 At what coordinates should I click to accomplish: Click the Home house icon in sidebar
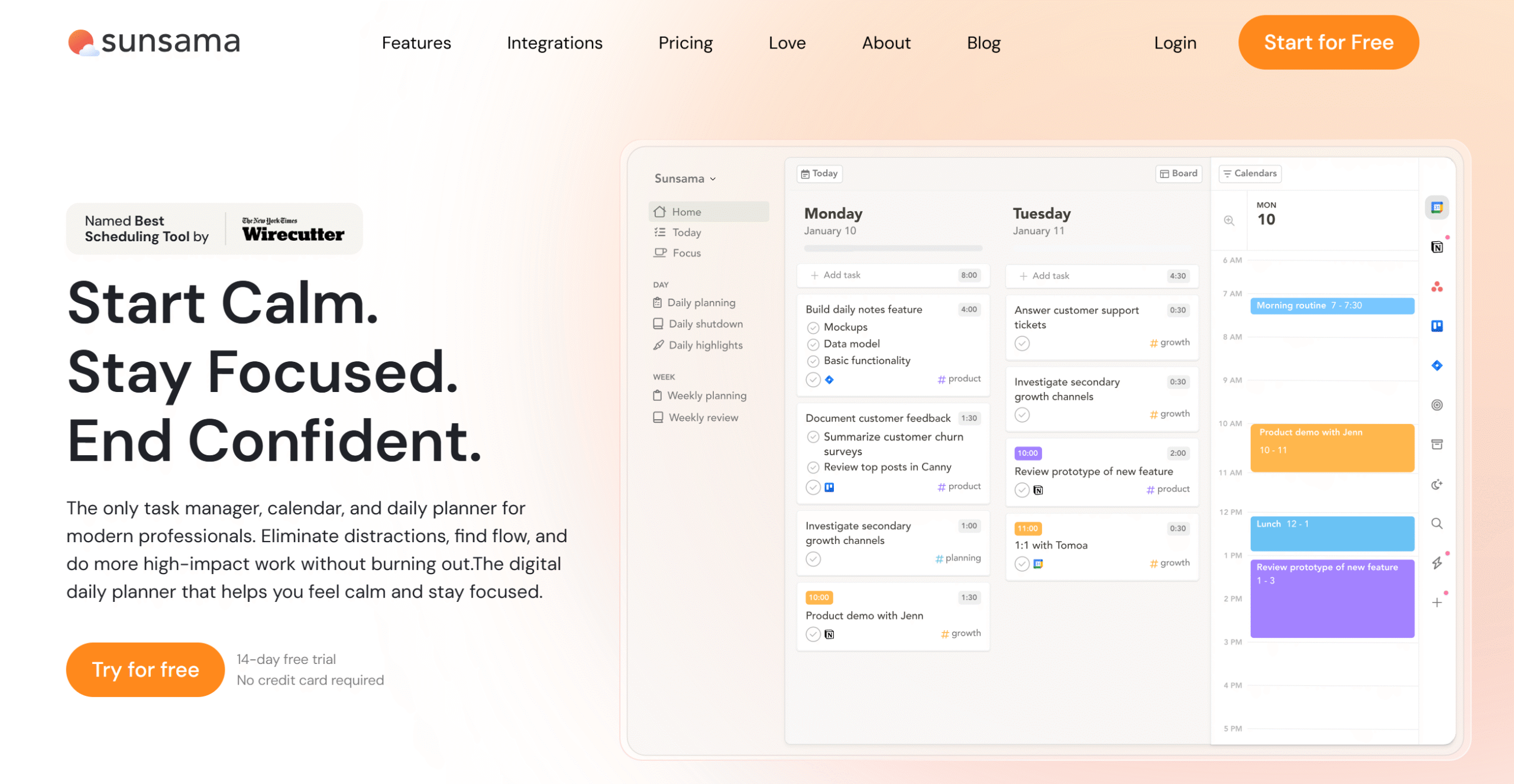660,212
